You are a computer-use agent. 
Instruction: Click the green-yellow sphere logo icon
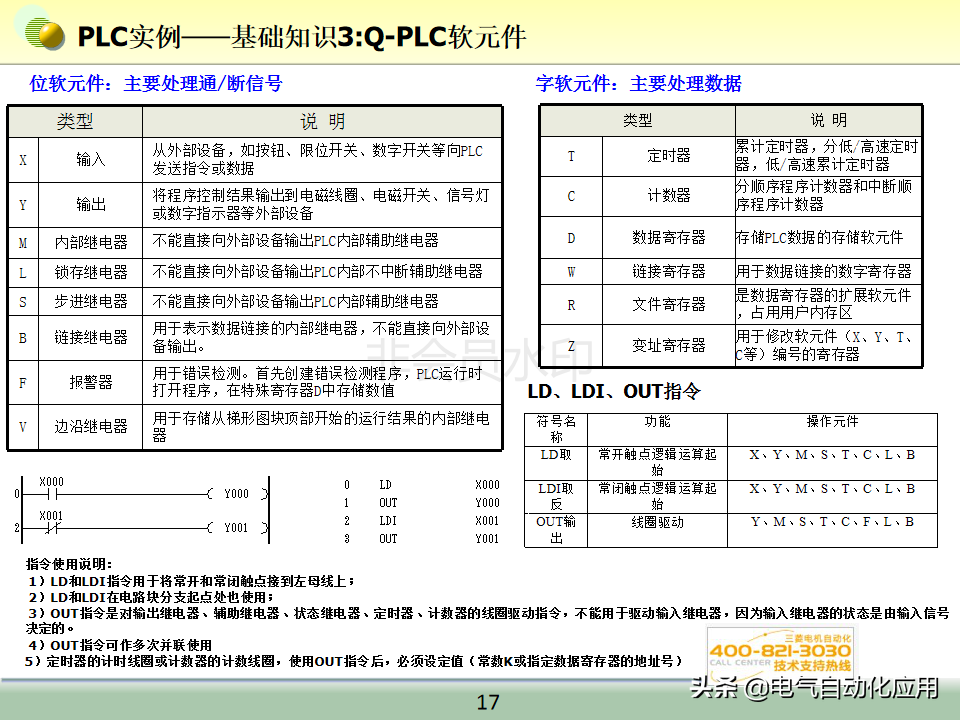pyautogui.click(x=45, y=33)
